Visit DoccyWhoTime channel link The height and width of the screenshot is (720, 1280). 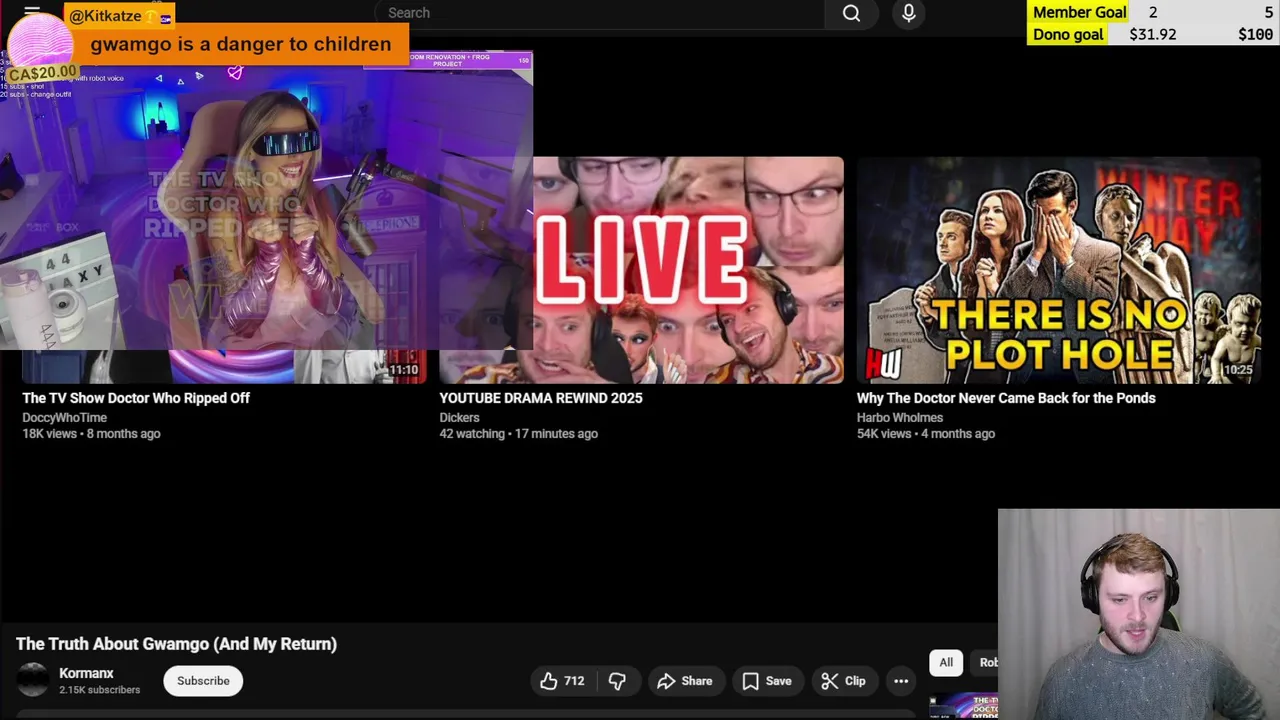tap(64, 417)
